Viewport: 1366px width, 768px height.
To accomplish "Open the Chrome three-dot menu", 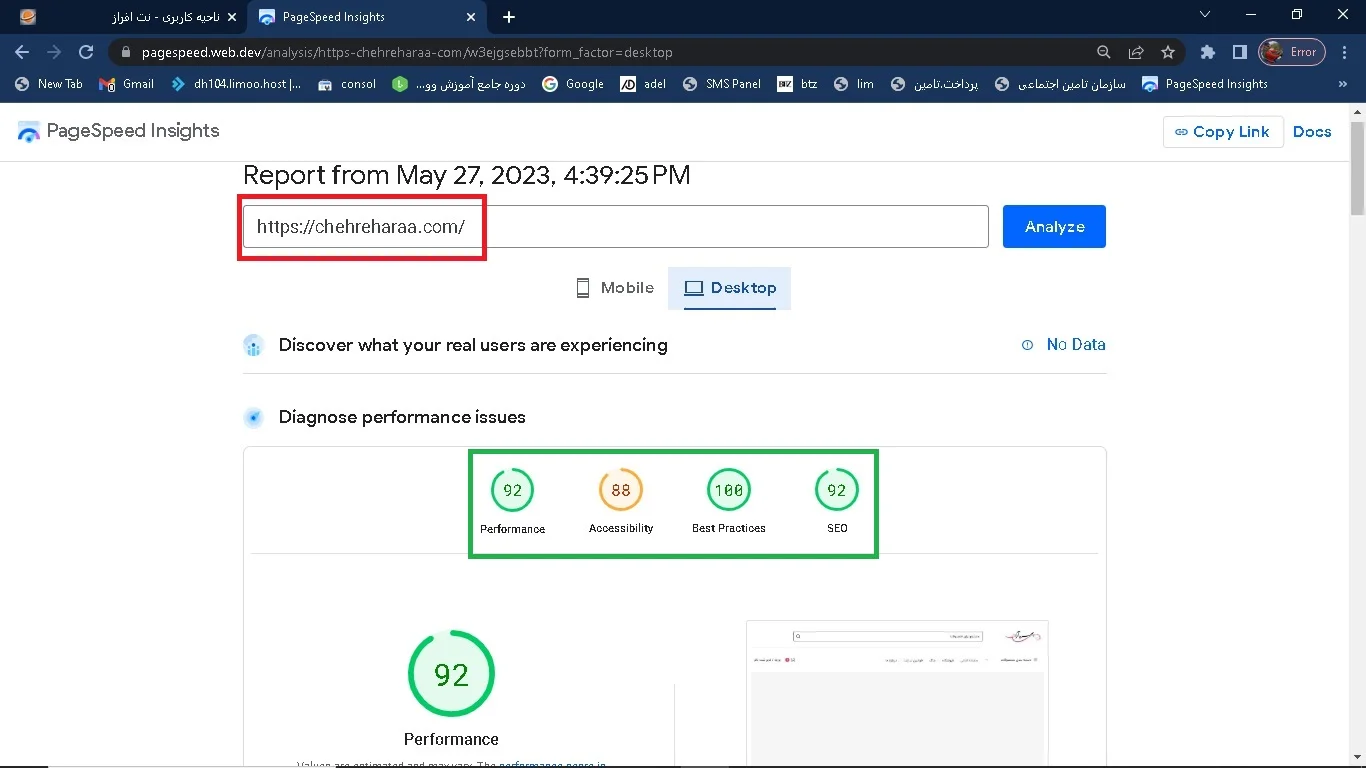I will click(x=1344, y=52).
